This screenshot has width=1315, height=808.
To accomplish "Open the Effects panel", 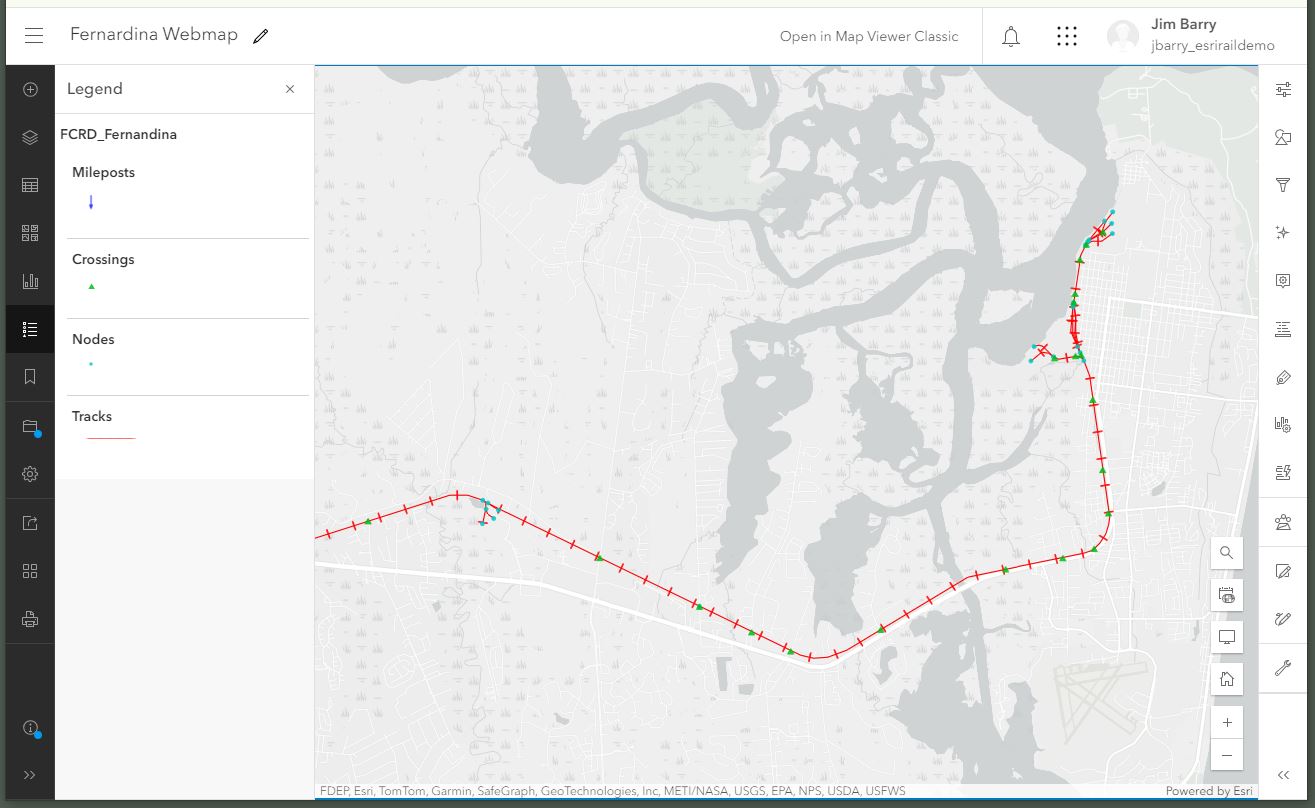I will pyautogui.click(x=1283, y=232).
